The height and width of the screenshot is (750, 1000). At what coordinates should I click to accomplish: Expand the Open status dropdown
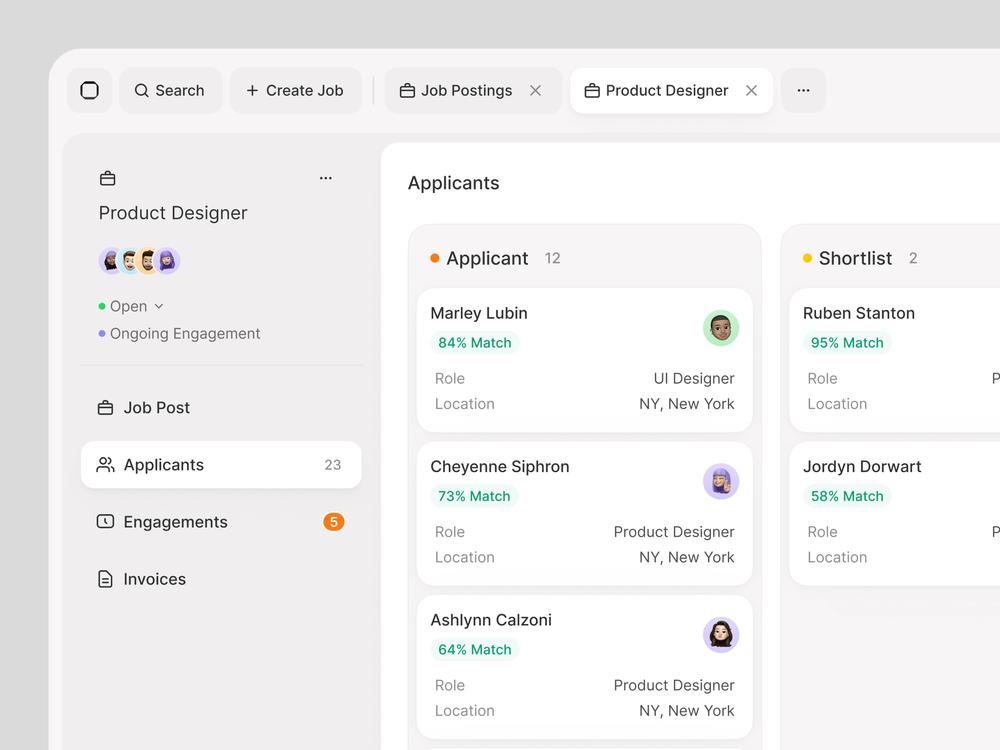tap(131, 306)
